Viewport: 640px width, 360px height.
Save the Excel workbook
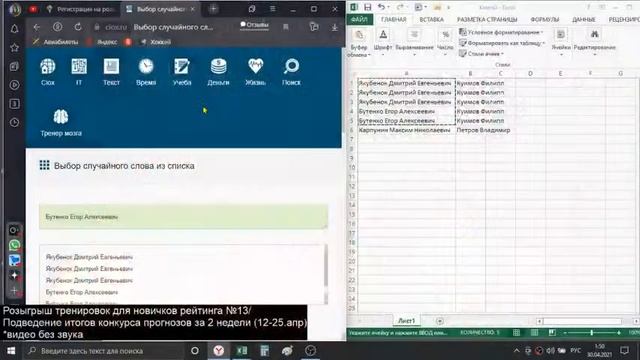tap(367, 7)
